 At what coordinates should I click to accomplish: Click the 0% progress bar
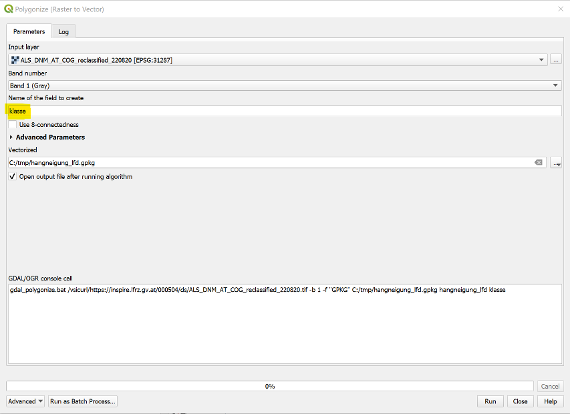tap(270, 386)
